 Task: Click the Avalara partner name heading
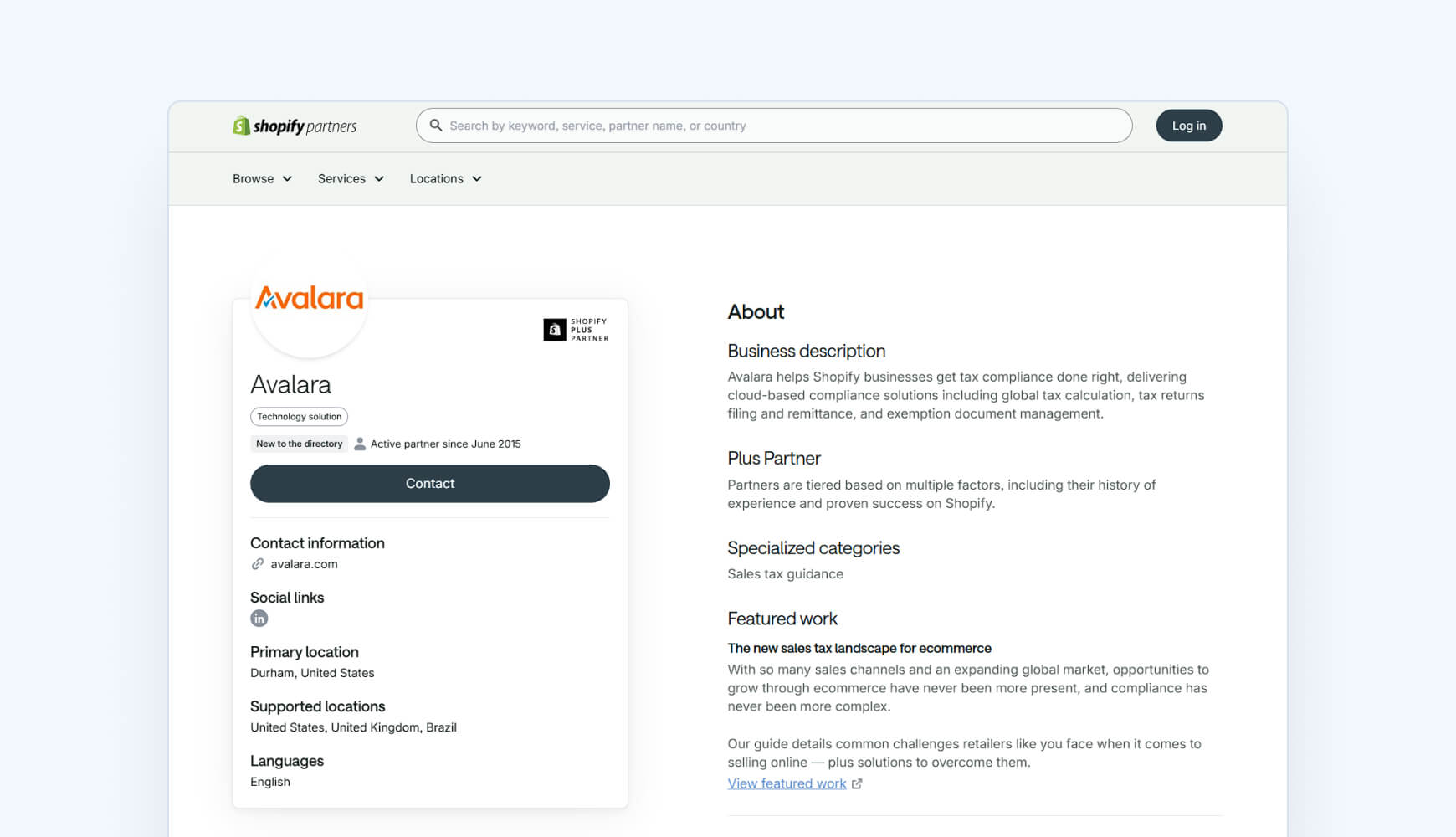(x=290, y=384)
